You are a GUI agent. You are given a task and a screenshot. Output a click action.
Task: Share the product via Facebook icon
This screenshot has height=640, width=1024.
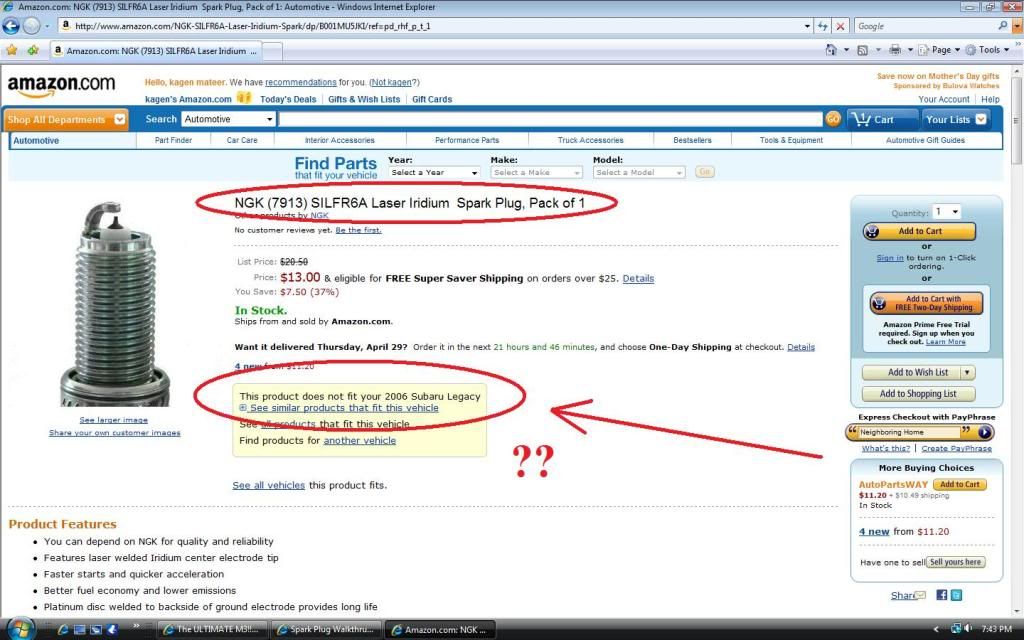coord(942,595)
